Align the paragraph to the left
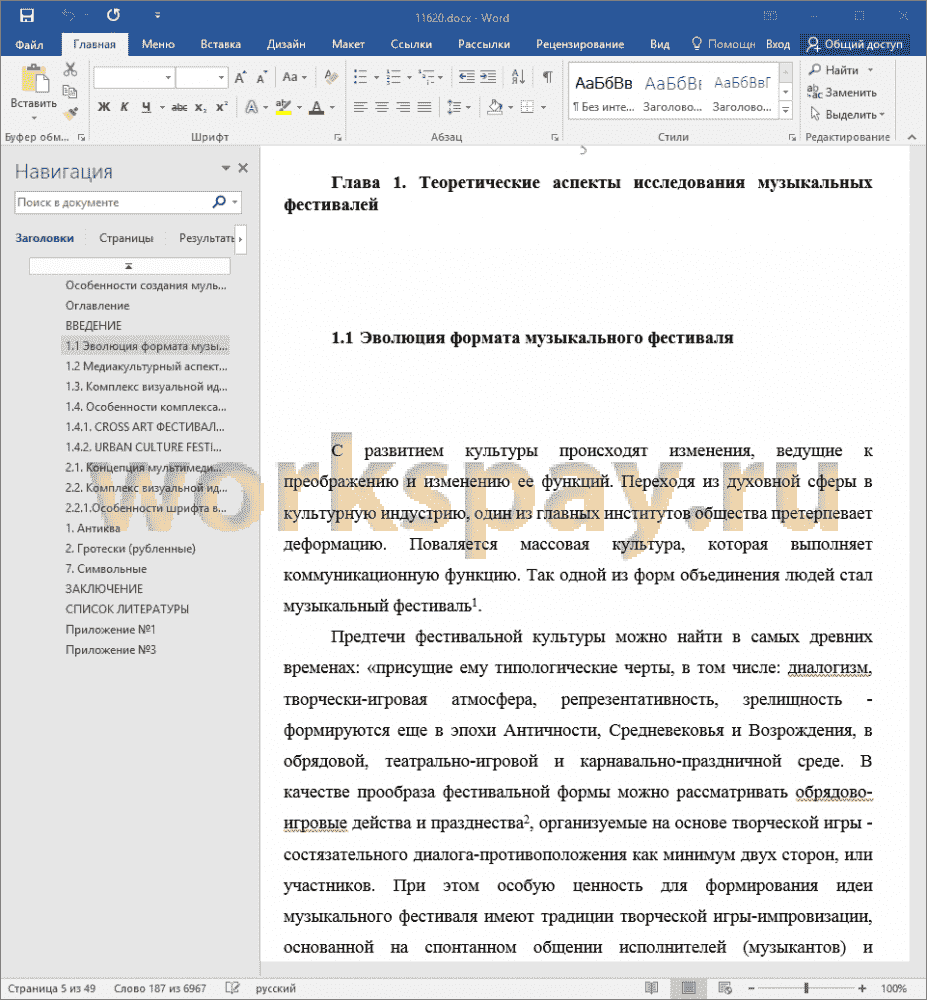The height and width of the screenshot is (1000, 927). (x=360, y=107)
